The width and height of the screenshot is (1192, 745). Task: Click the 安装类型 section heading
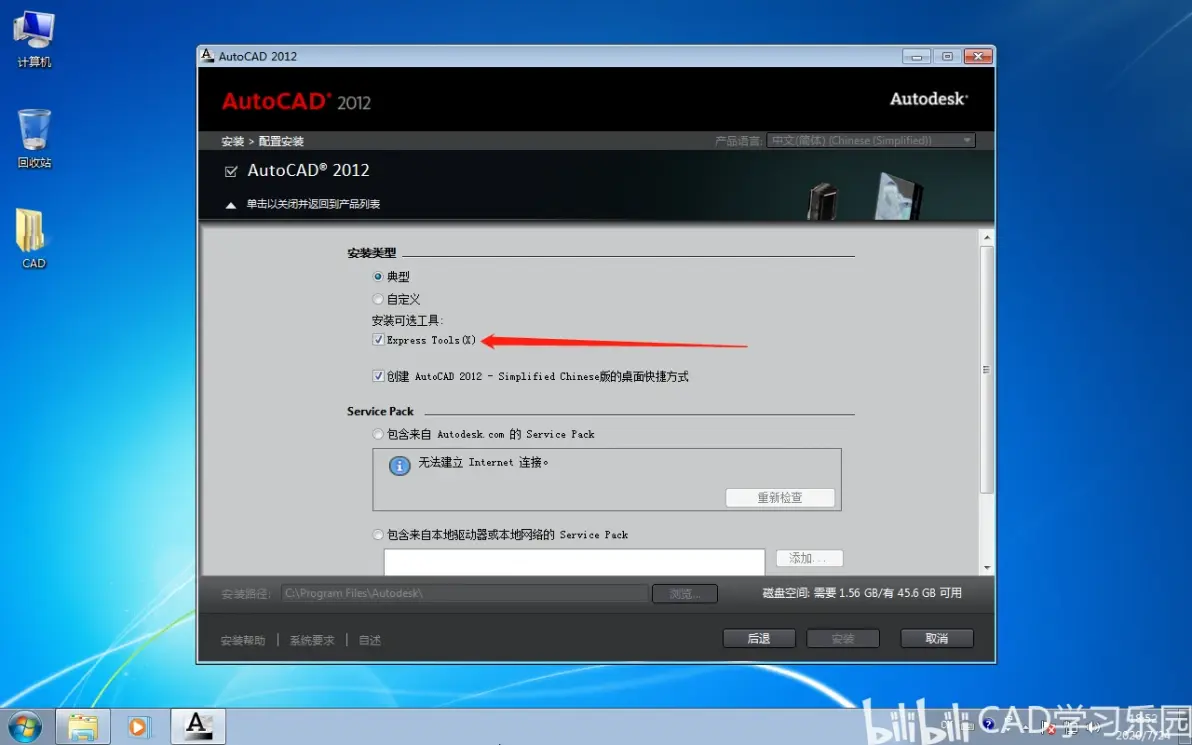(372, 253)
